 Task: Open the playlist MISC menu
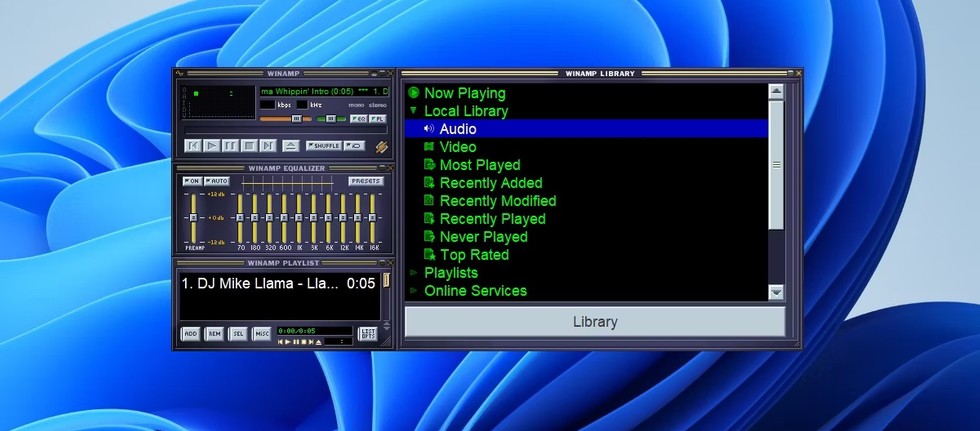(x=261, y=334)
